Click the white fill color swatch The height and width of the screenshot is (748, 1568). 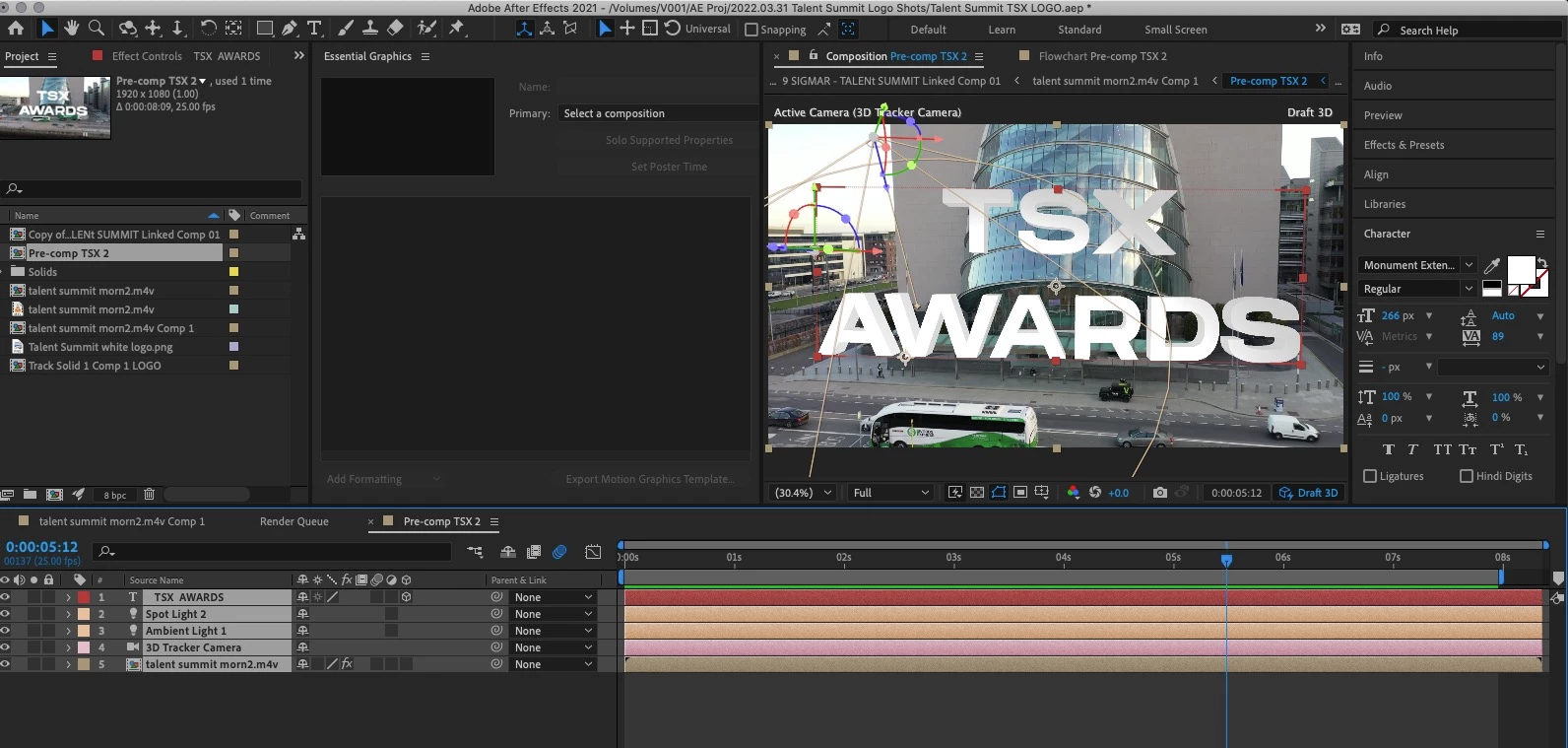click(x=1521, y=269)
